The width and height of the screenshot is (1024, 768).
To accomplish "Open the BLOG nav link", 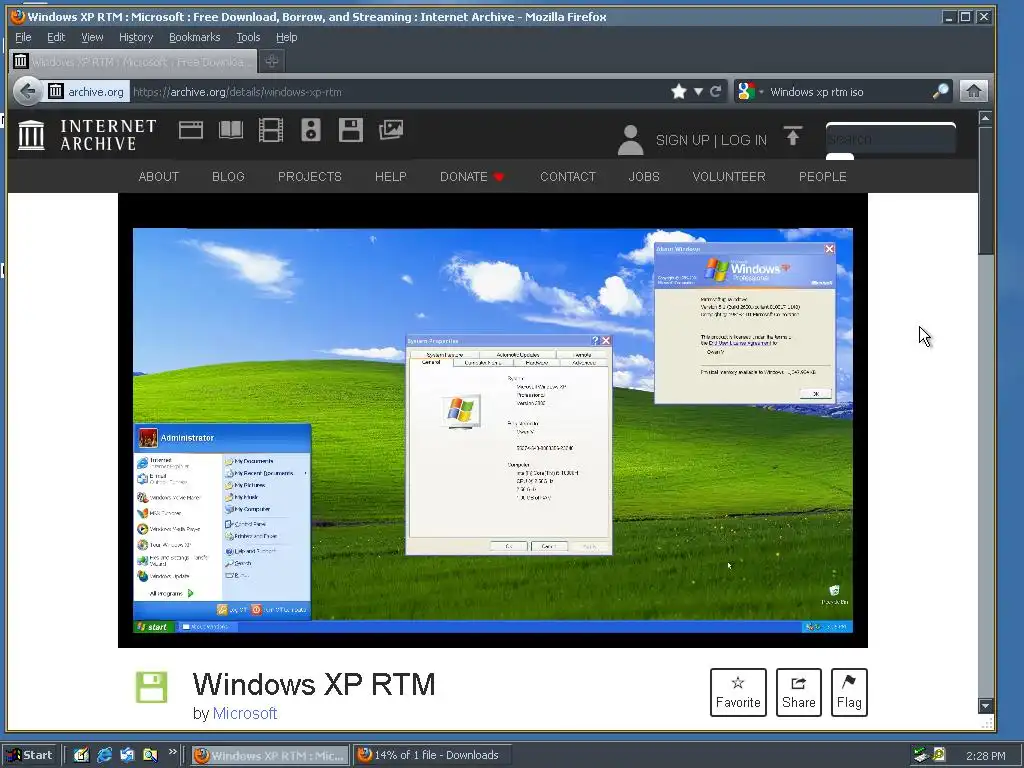I will 229,177.
